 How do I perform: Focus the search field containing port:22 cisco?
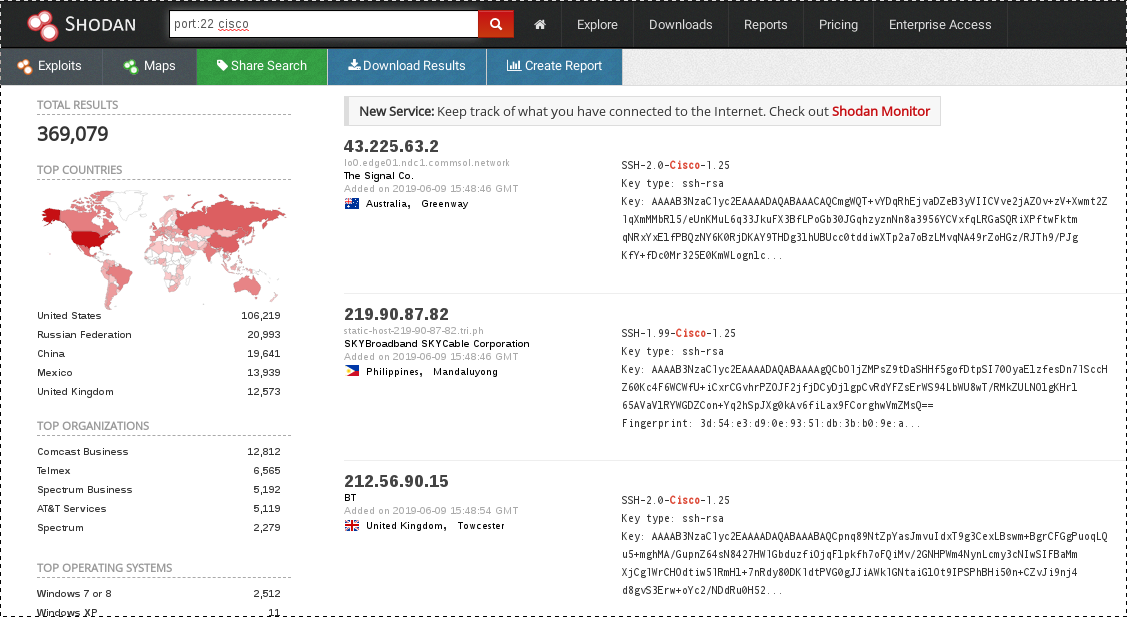323,24
